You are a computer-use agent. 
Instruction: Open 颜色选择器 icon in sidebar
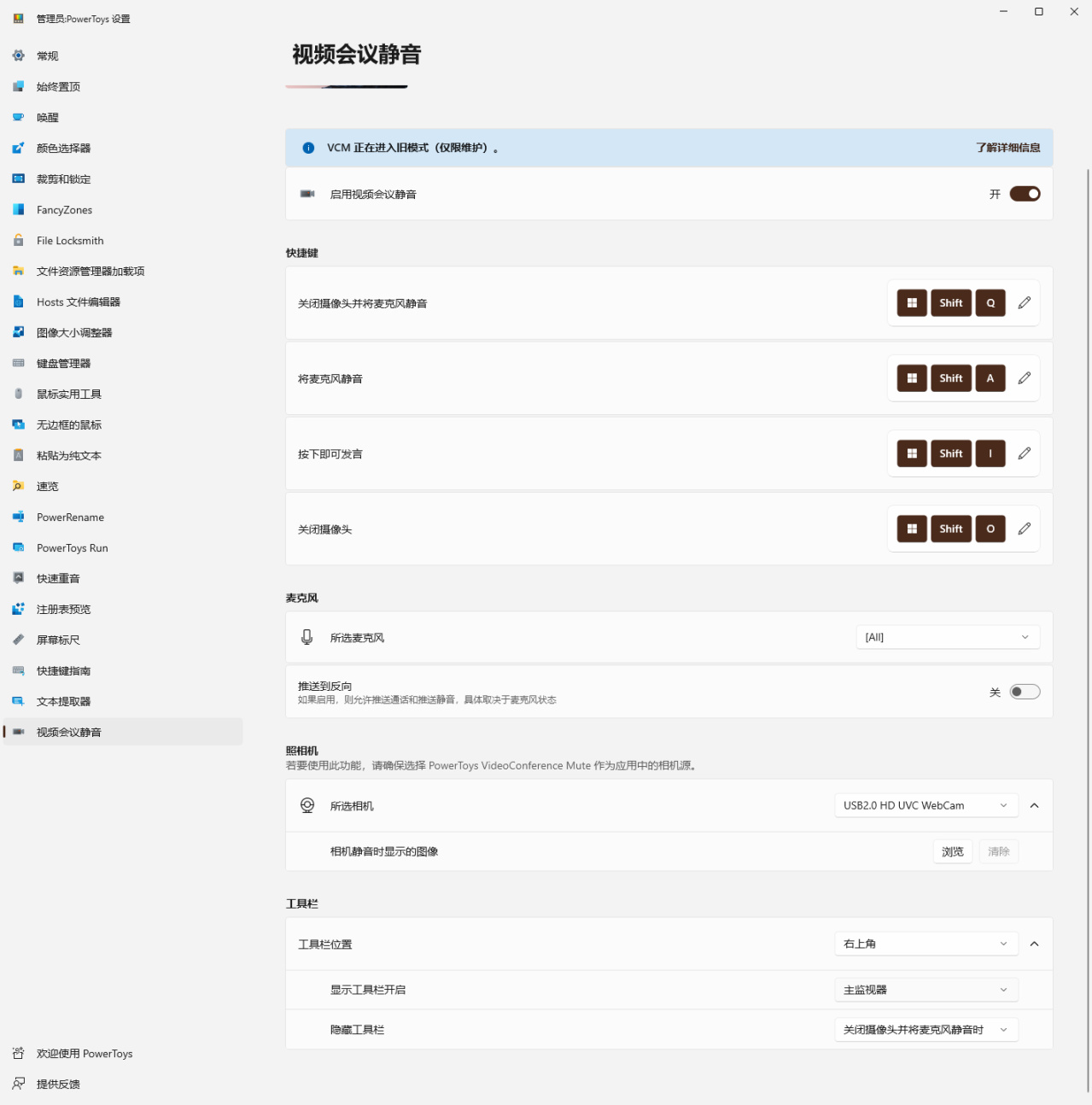click(x=19, y=148)
